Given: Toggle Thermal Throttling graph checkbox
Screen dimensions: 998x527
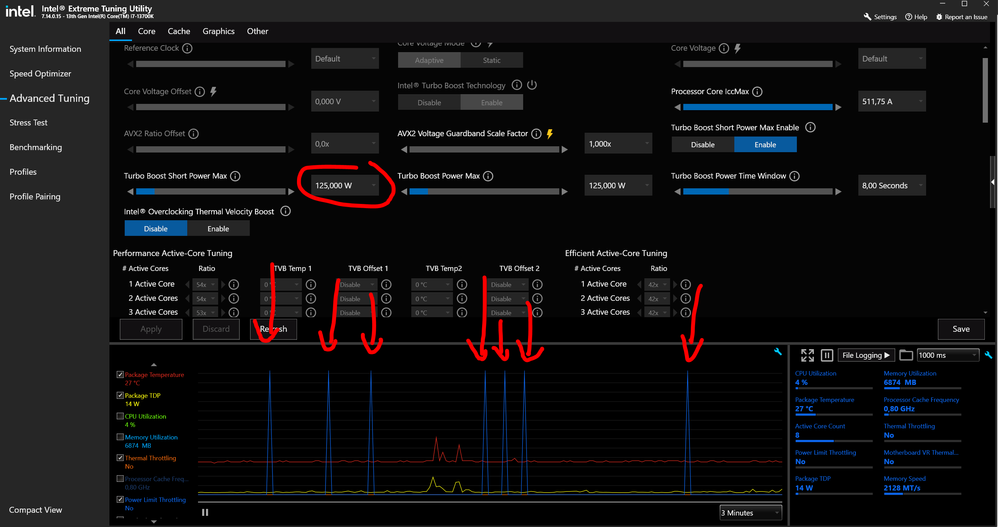Looking at the screenshot, I should (120, 458).
